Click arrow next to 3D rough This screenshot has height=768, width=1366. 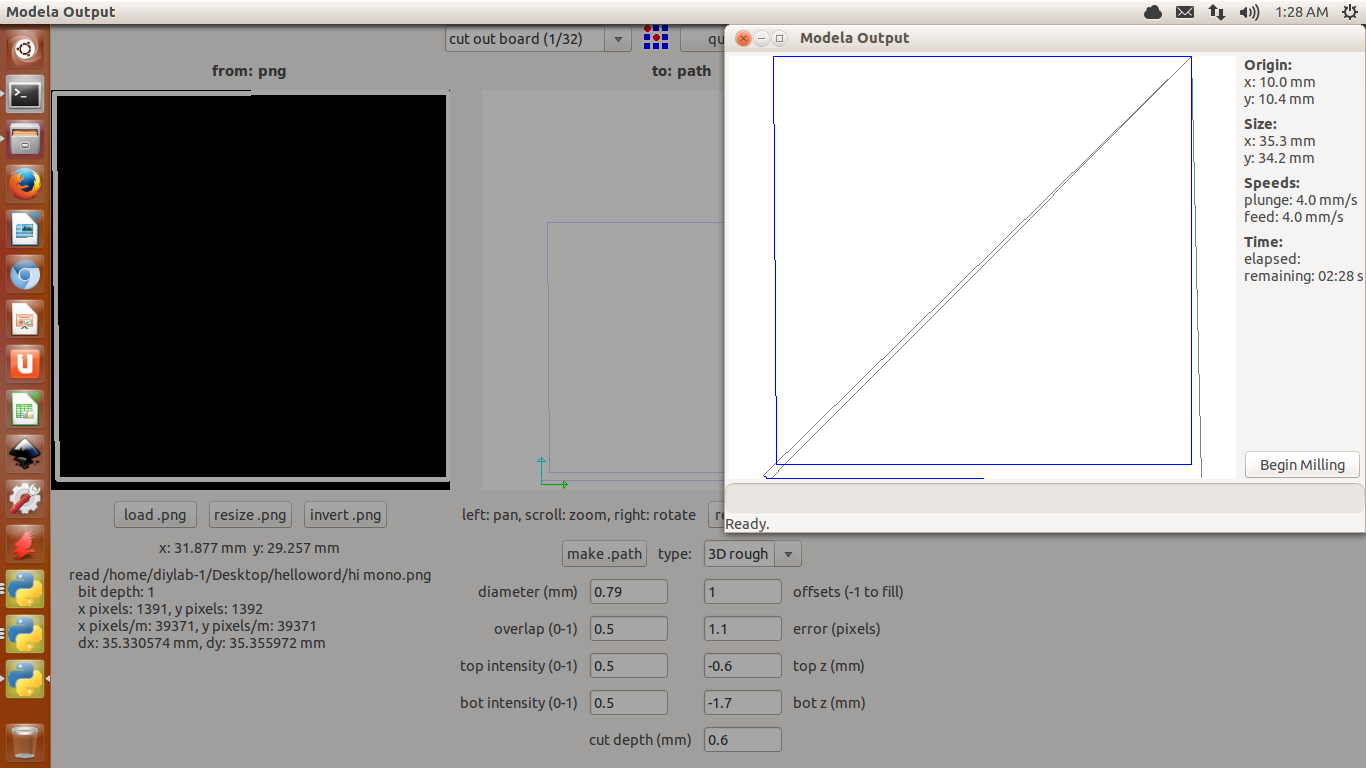pyautogui.click(x=788, y=554)
